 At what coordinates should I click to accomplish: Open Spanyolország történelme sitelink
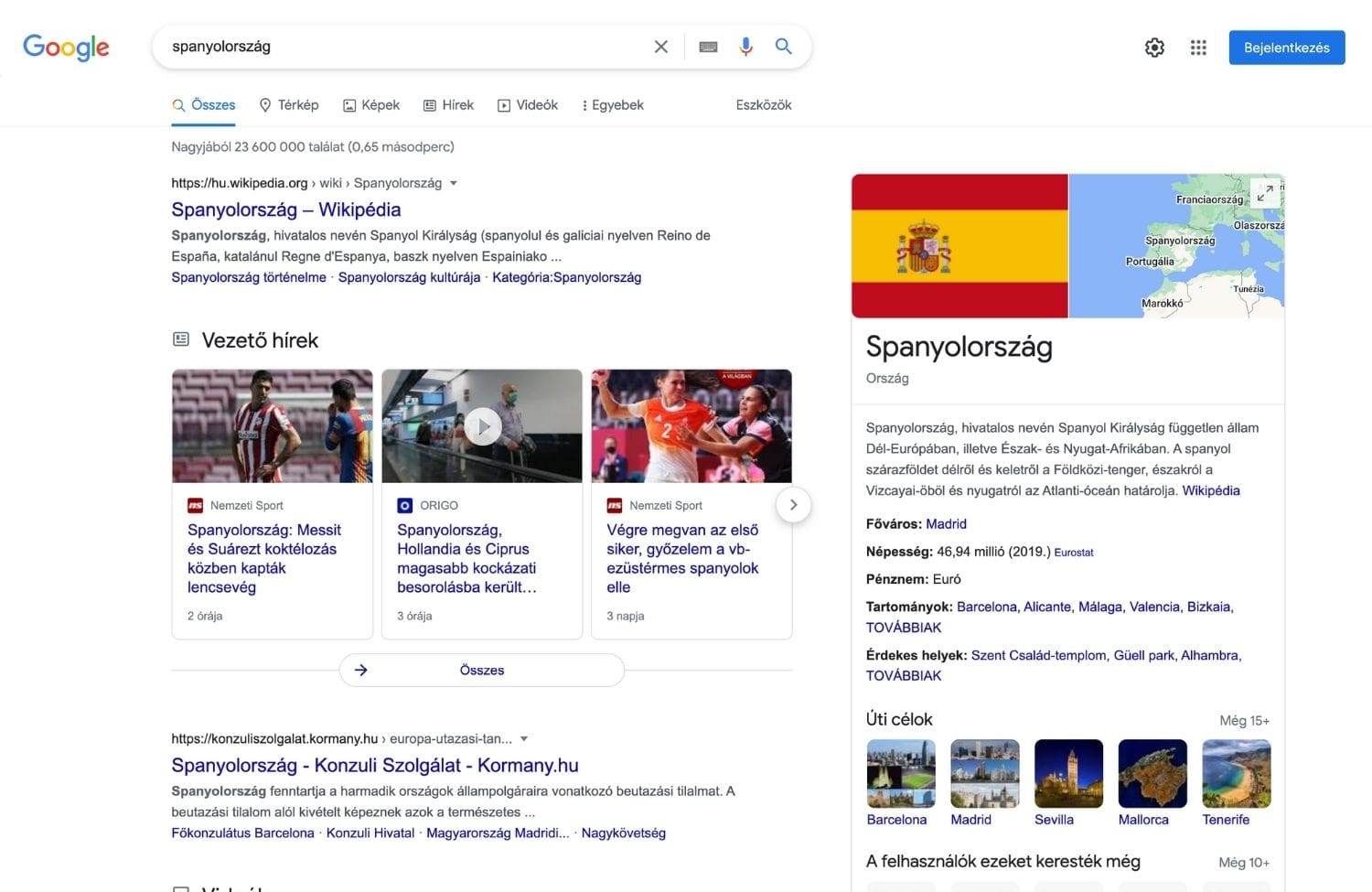tap(249, 277)
